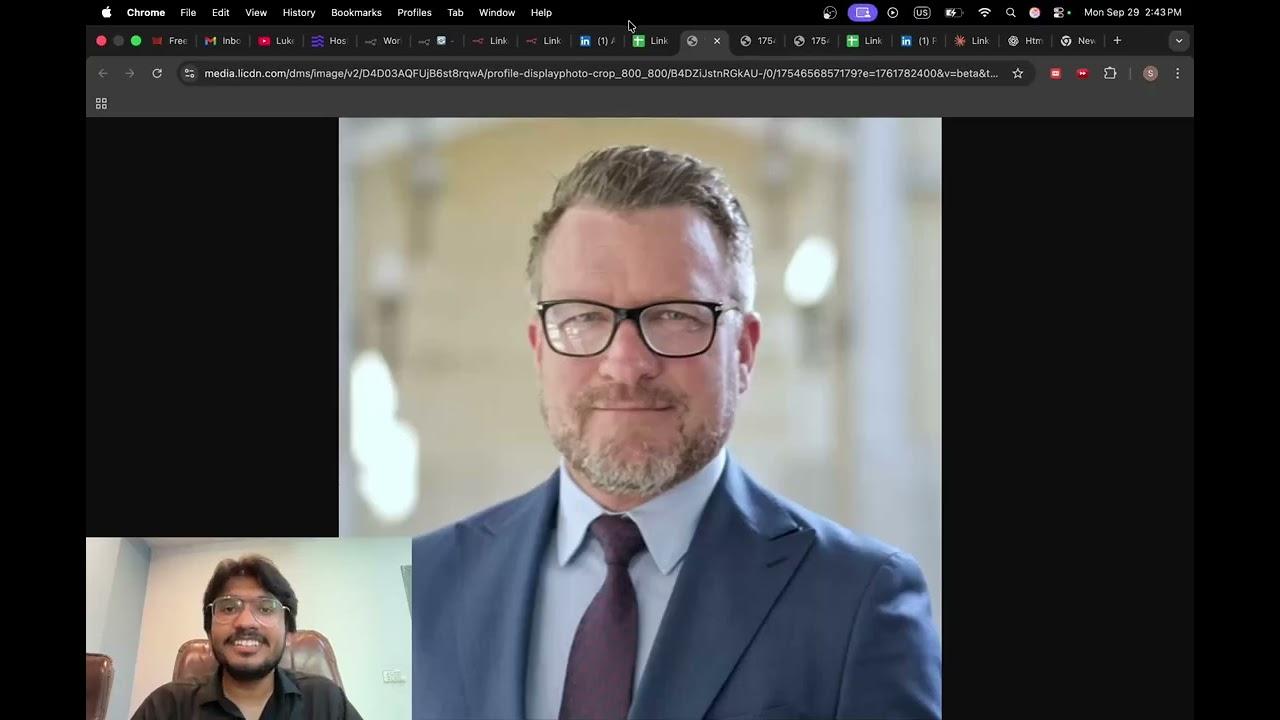The image size is (1280, 720).
Task: Open the View menu
Action: coord(256,13)
